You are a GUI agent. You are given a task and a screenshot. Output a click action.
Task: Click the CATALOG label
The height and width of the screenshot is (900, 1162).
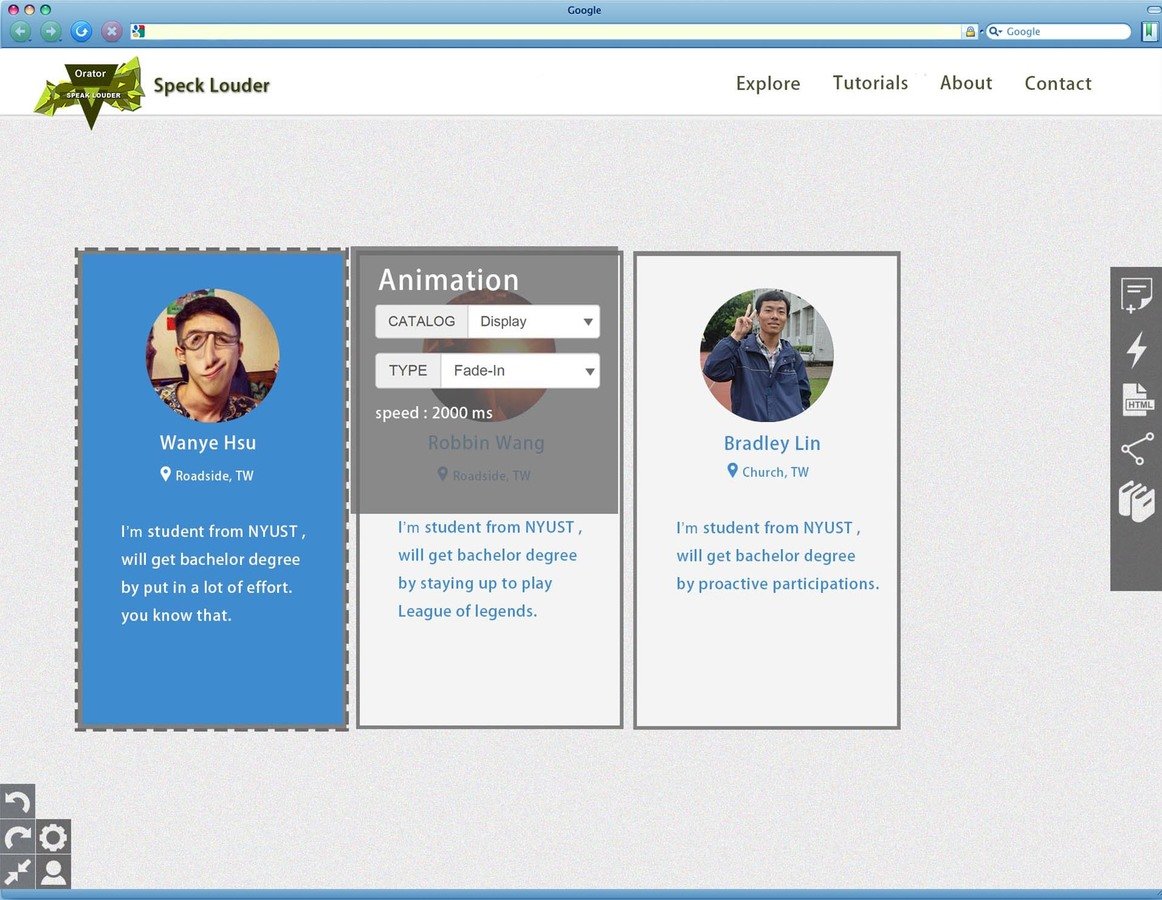(422, 322)
